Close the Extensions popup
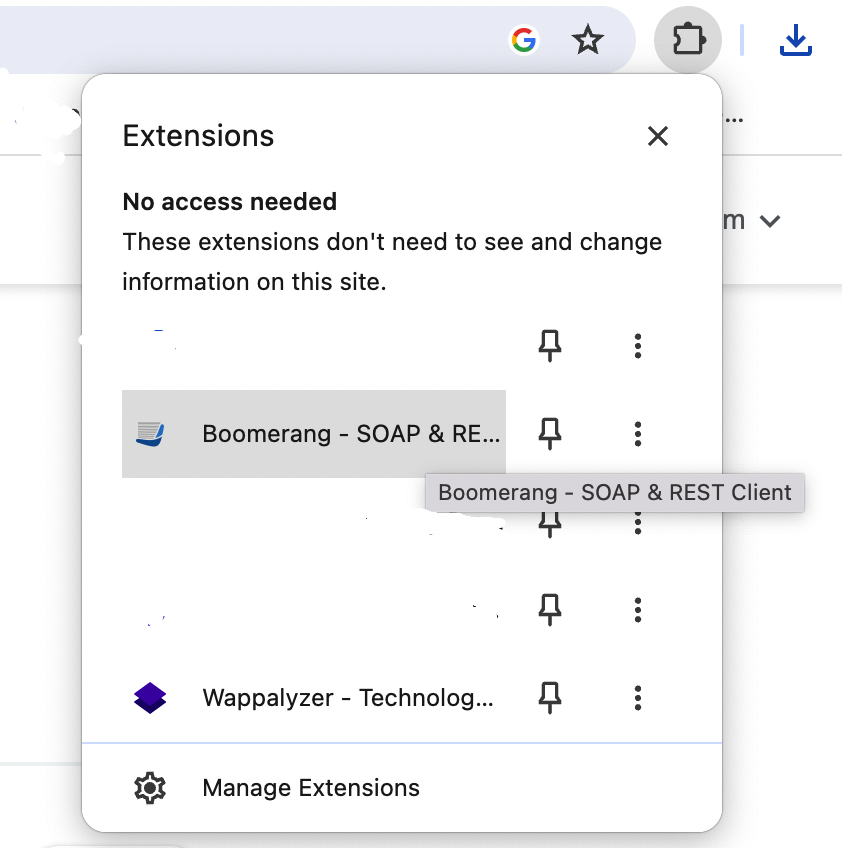842x848 pixels. coord(658,136)
